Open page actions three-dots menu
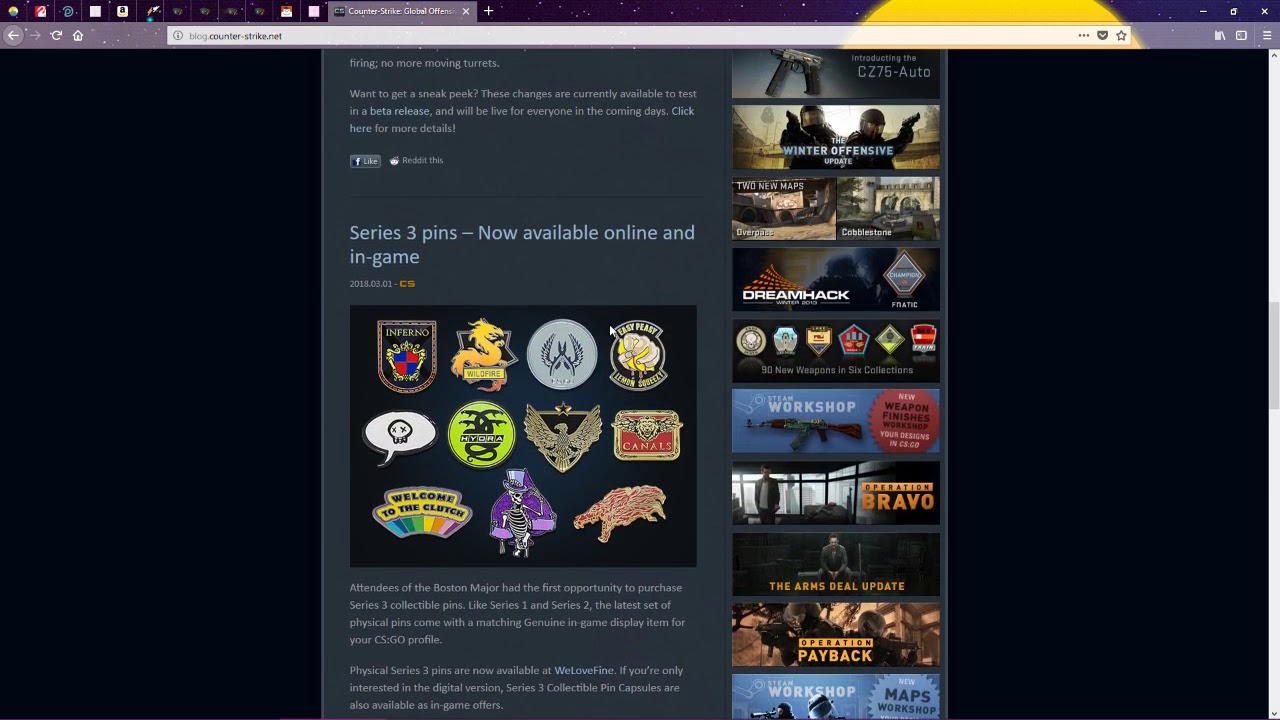The height and width of the screenshot is (720, 1280). click(1084, 35)
